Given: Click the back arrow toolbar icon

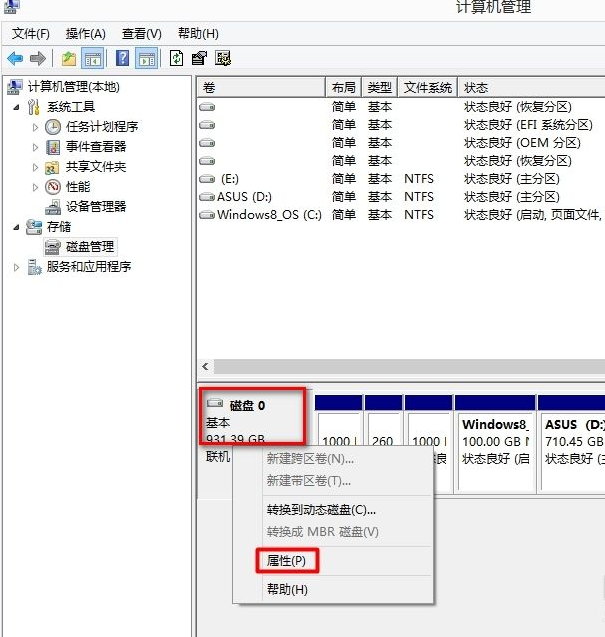Looking at the screenshot, I should [x=15, y=58].
